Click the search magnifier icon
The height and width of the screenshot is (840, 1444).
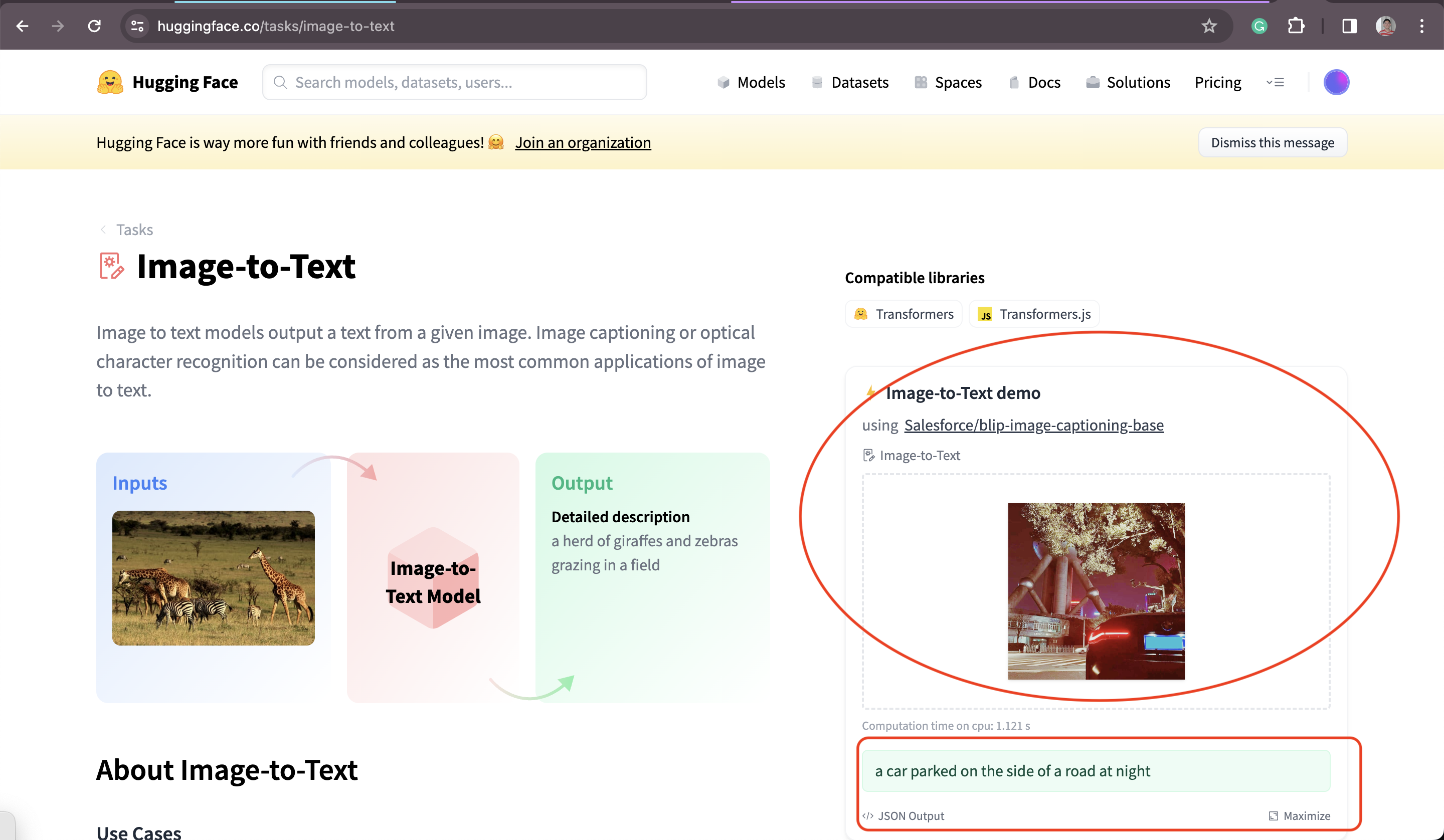tap(280, 83)
